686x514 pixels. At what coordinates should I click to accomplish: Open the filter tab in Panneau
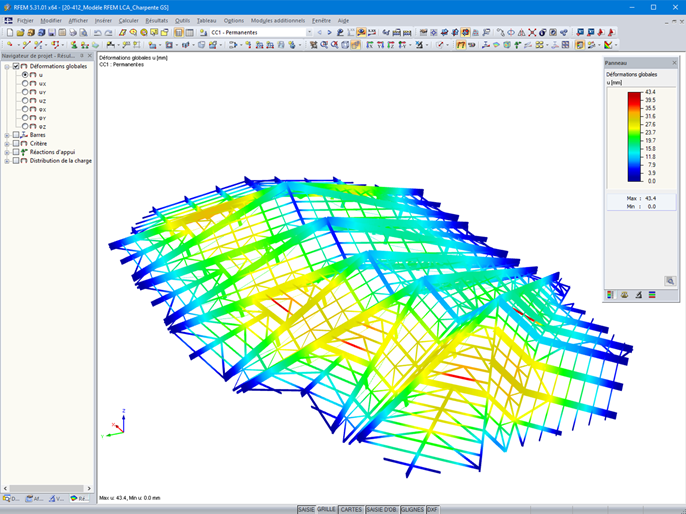(638, 295)
